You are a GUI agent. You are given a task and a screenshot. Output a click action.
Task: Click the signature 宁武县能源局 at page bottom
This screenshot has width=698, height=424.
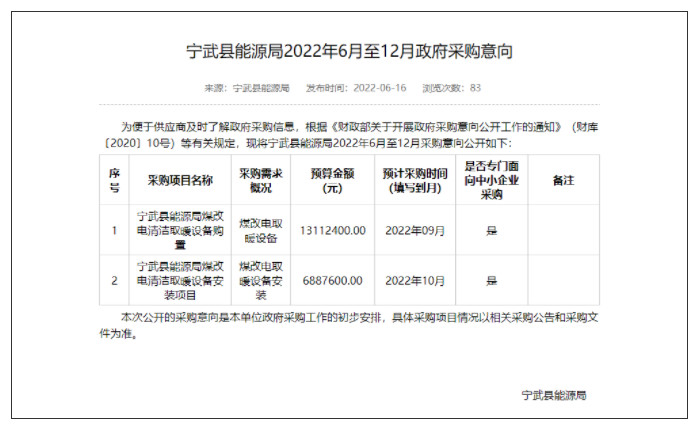[554, 395]
